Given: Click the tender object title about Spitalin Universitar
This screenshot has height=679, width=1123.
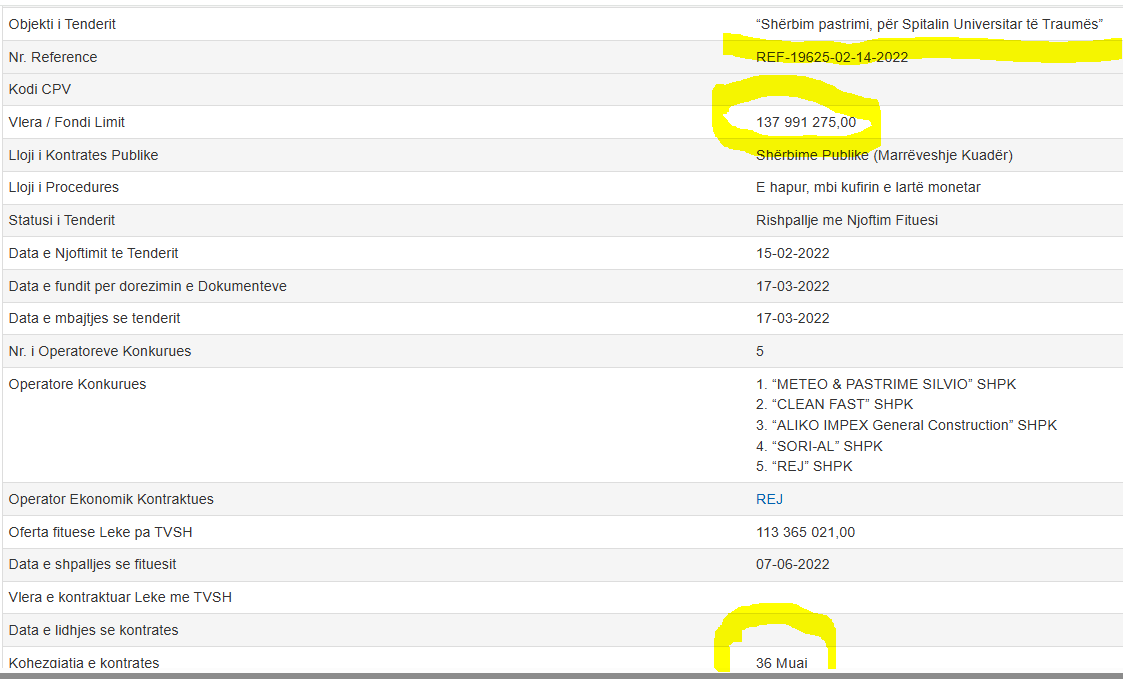Looking at the screenshot, I should (x=929, y=24).
